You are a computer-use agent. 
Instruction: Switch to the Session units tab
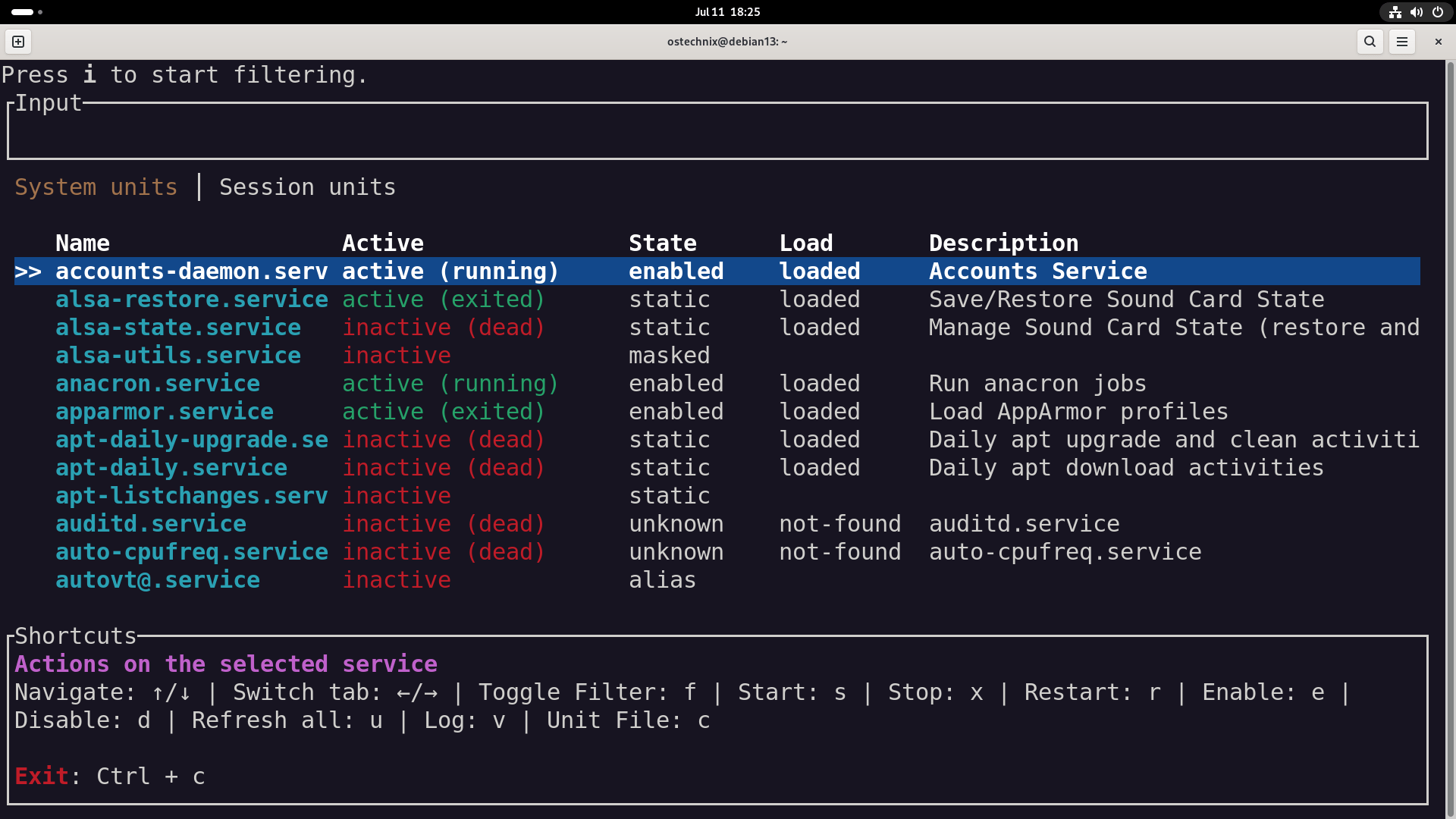click(x=307, y=187)
